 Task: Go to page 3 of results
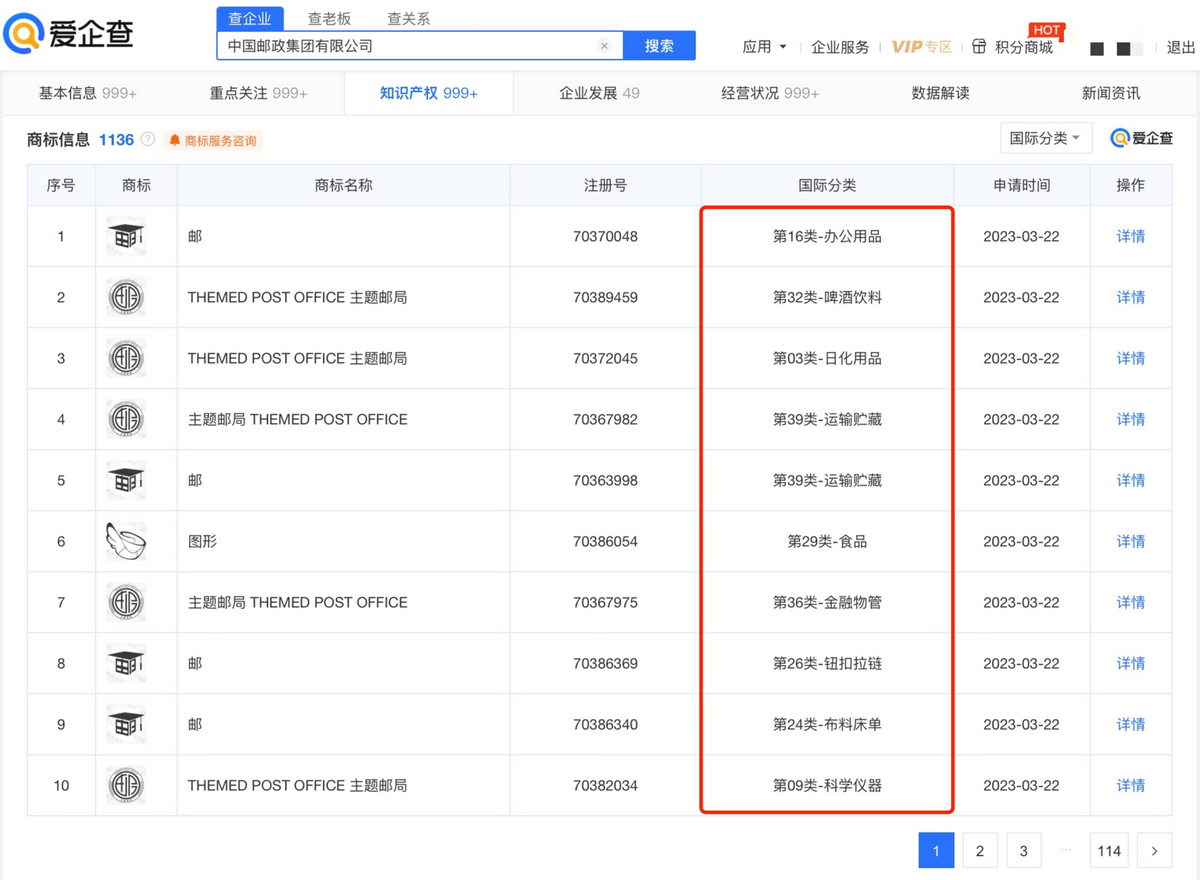click(x=1023, y=851)
